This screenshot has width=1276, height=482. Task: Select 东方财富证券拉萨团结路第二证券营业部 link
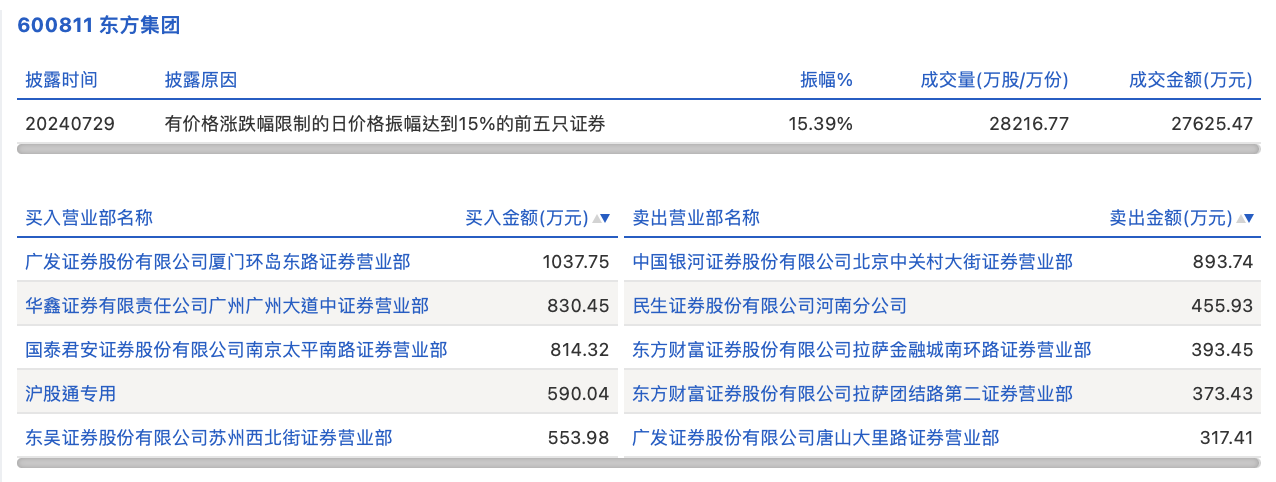(x=852, y=394)
